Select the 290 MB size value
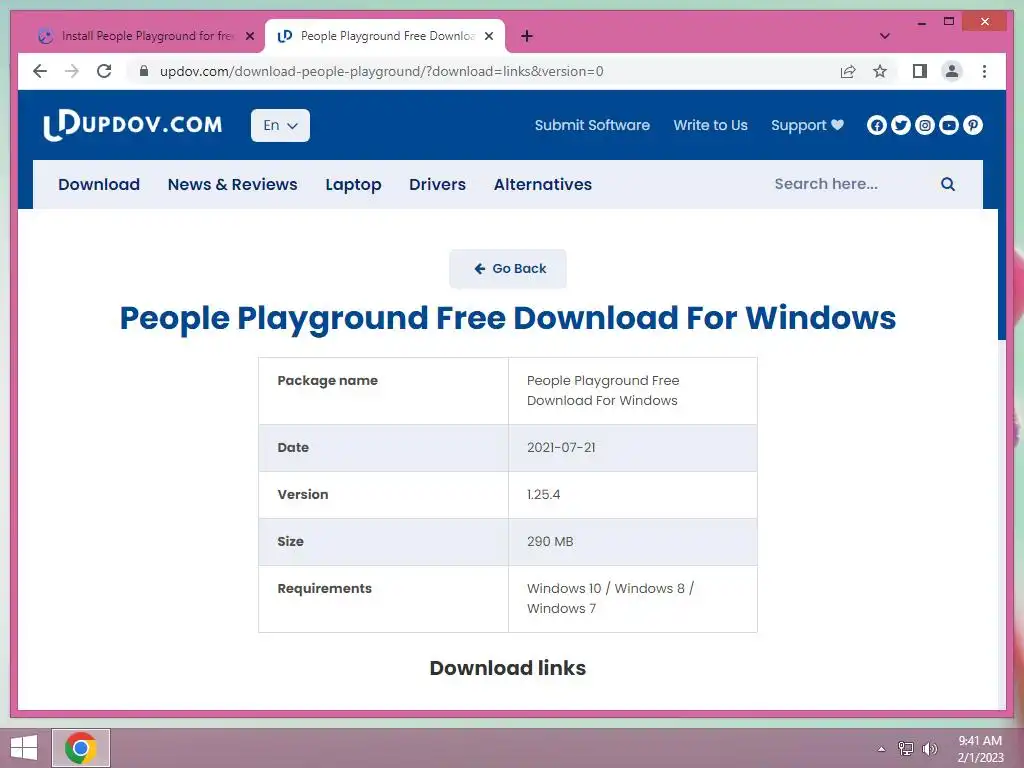 (x=550, y=541)
